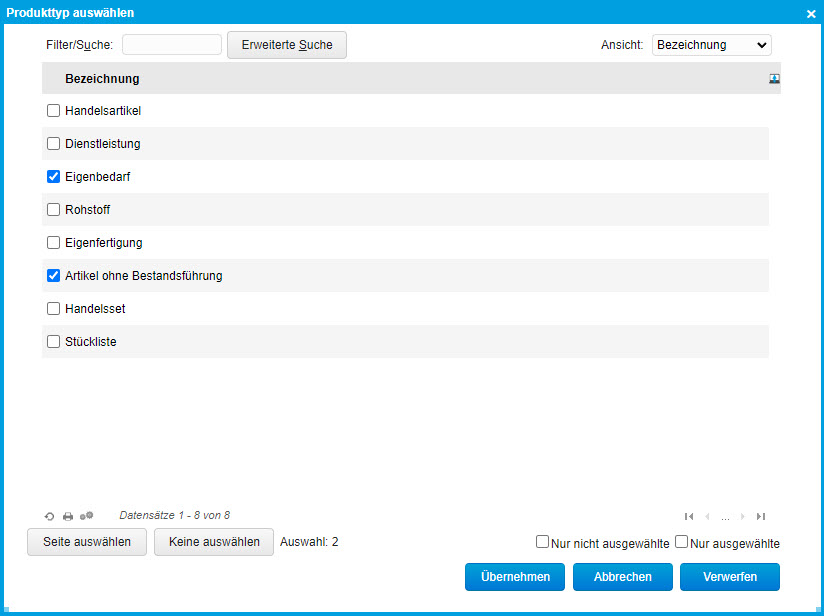Viewport: 824px width, 616px height.
Task: Open list settings via the gears icon
Action: tap(87, 516)
